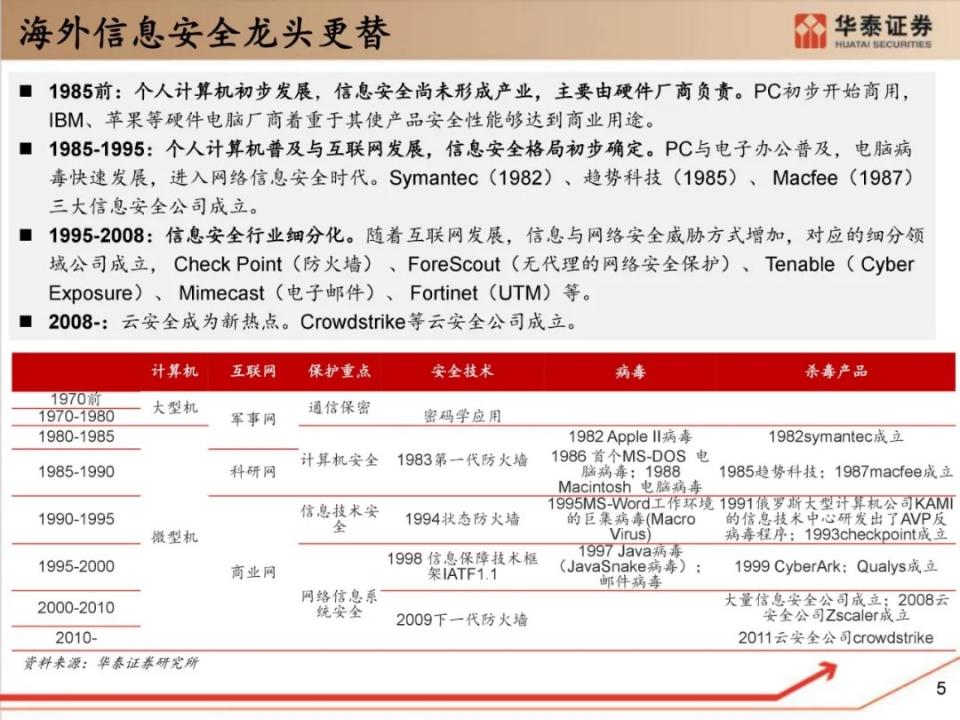Click the 2011云安全公司crowdstrike cell
Screen dimensions: 960x720
(x=836, y=638)
